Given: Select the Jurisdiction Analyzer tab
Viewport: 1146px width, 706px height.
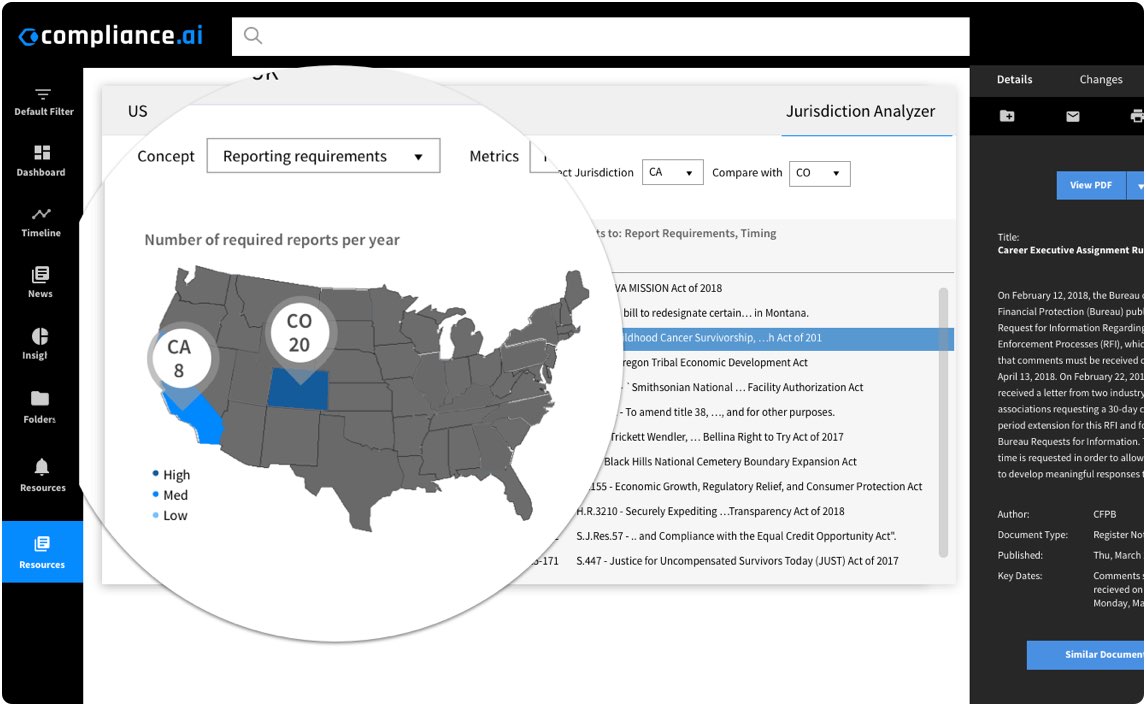Looking at the screenshot, I should pyautogui.click(x=860, y=111).
